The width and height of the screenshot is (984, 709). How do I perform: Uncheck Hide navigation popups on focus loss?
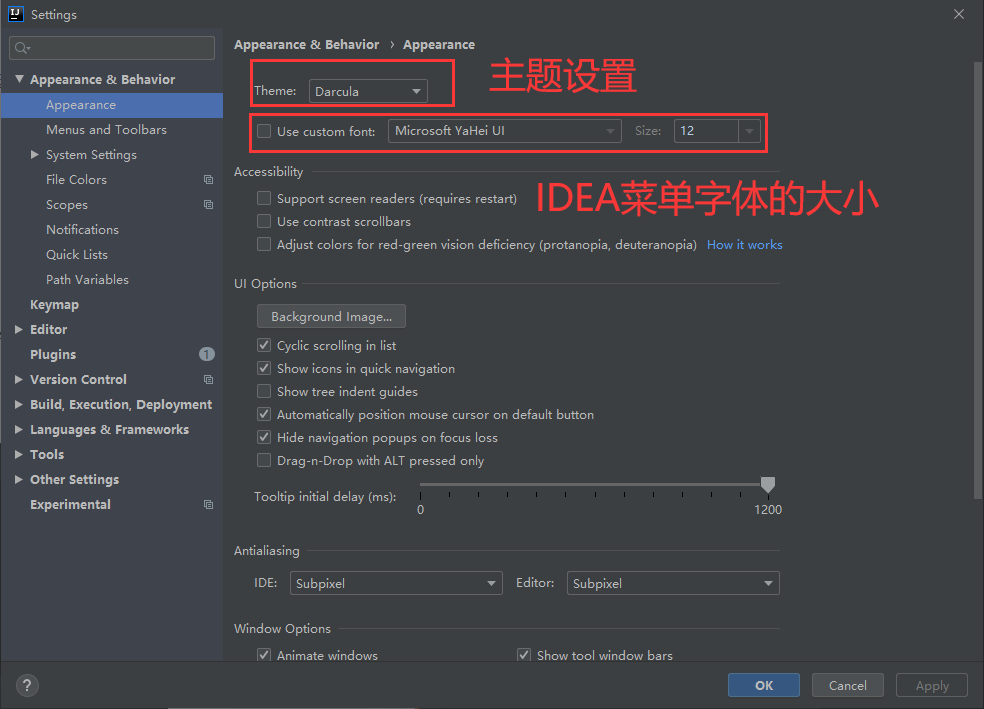tap(264, 437)
